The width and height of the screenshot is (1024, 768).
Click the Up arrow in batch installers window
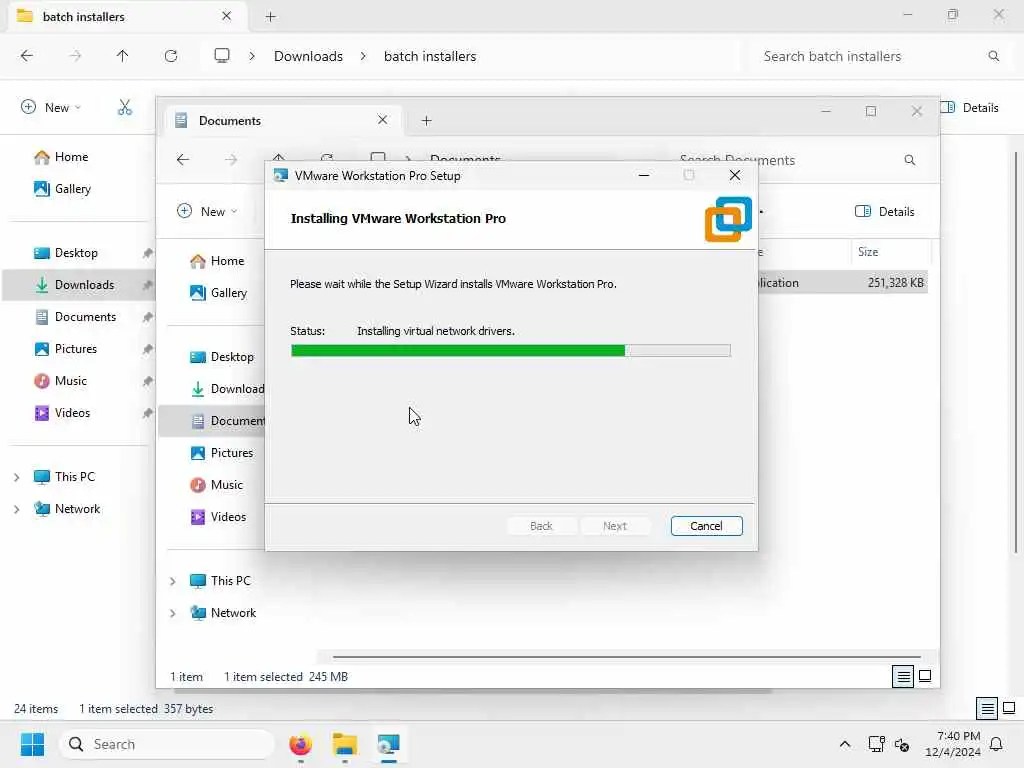(122, 56)
